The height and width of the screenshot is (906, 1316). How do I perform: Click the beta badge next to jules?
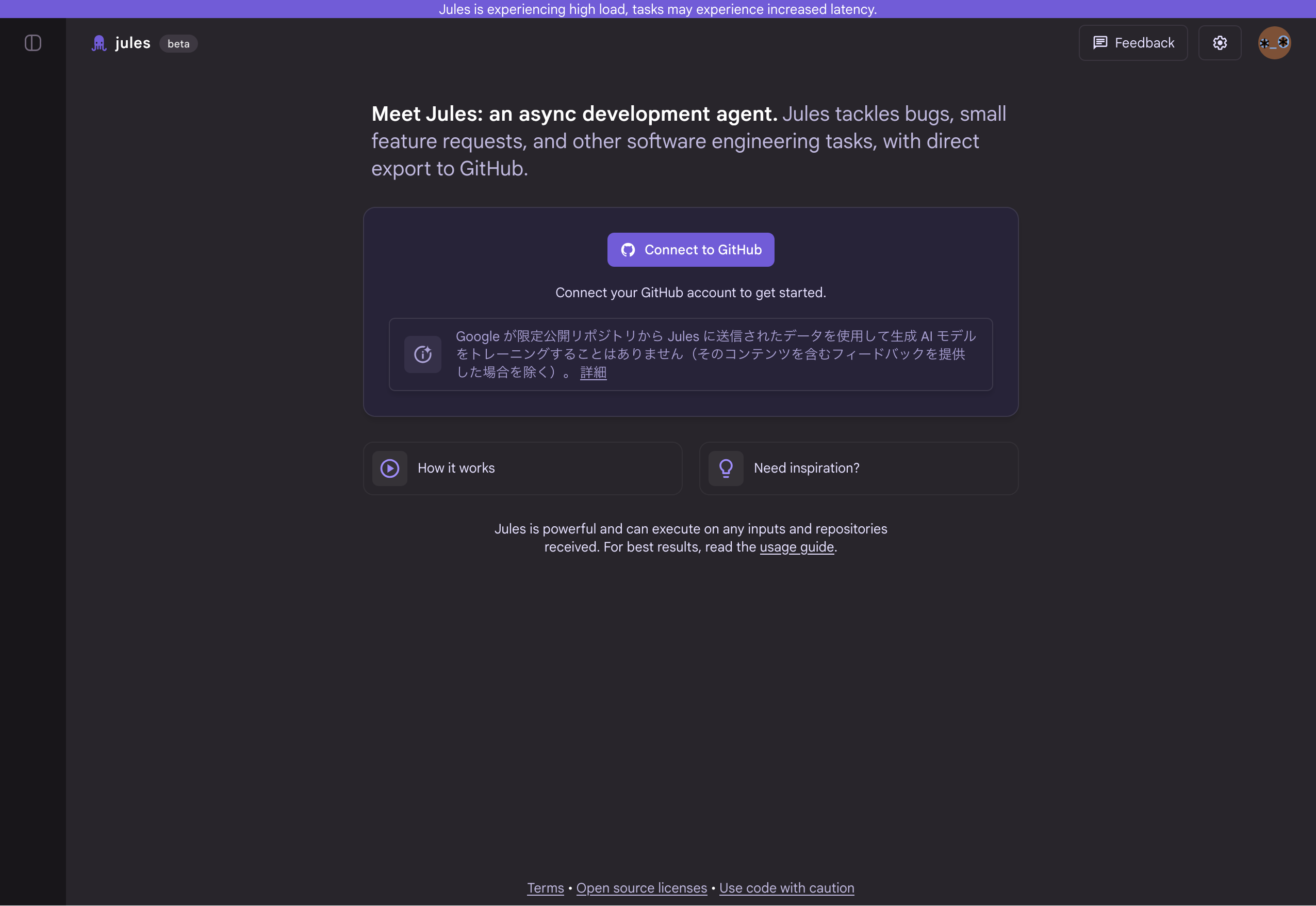pos(178,44)
